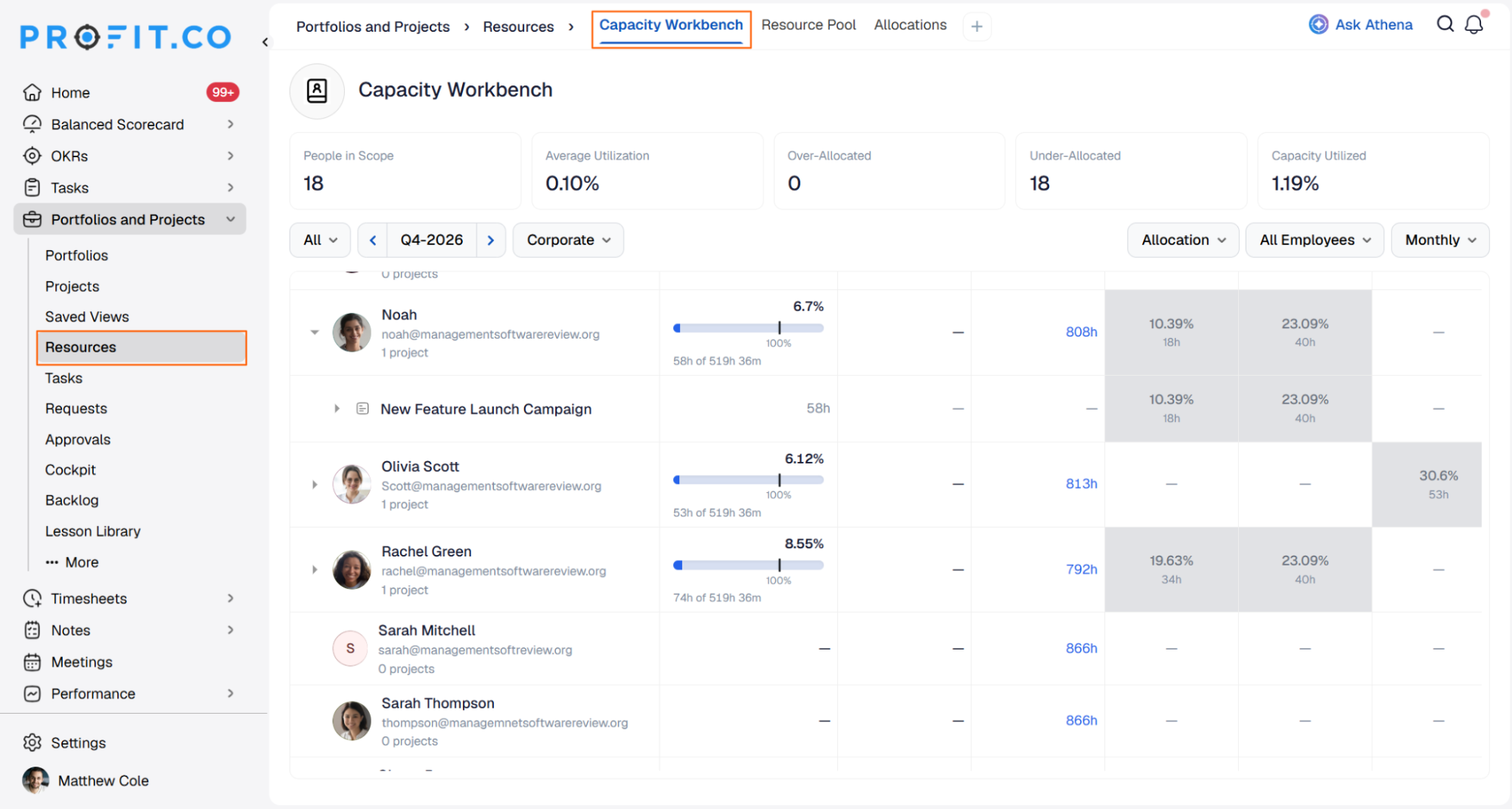Click Olivia Scott's 30.6% allocation cell
1512x809 pixels.
(x=1427, y=485)
